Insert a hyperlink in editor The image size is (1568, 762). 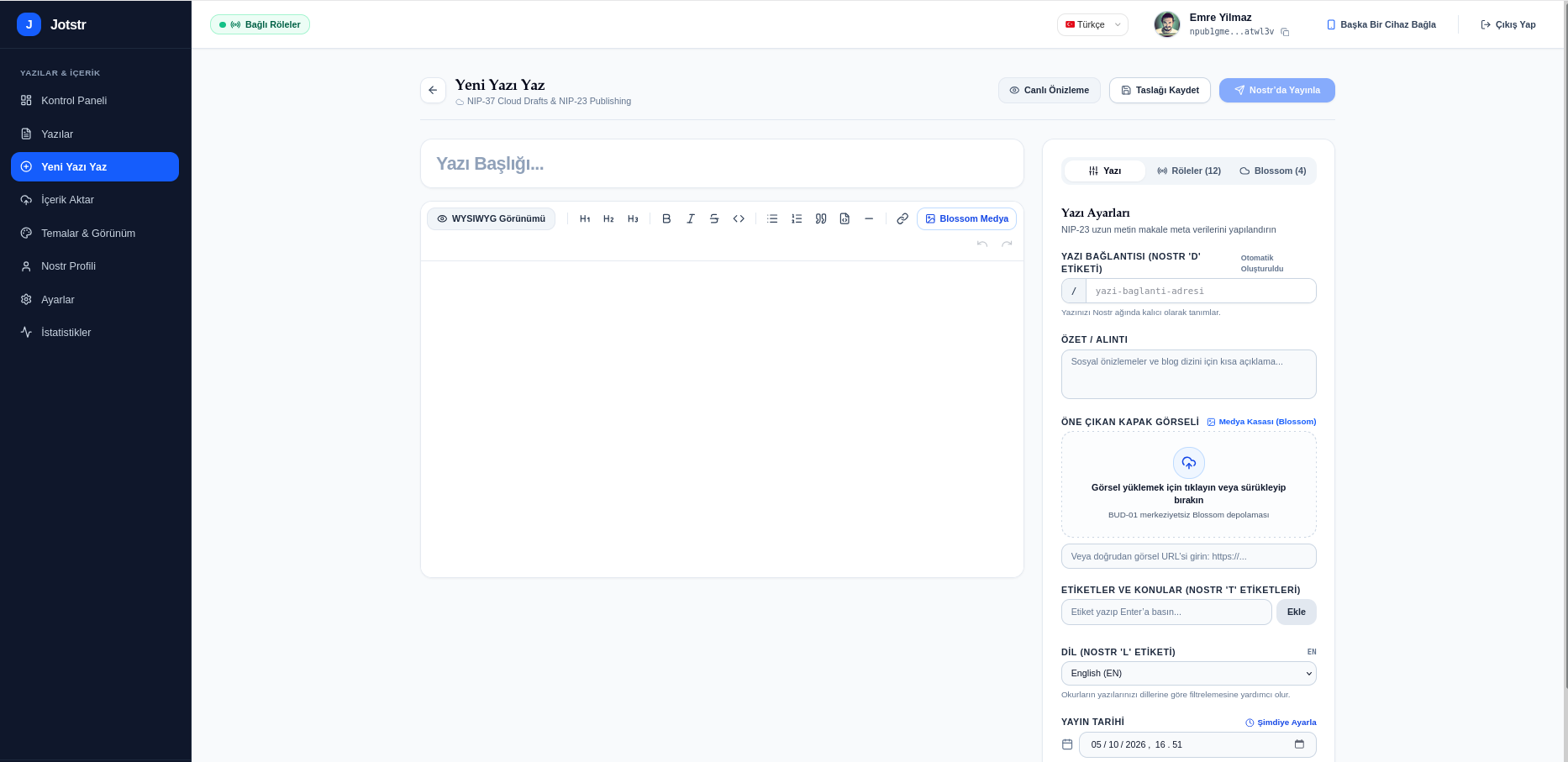(902, 218)
